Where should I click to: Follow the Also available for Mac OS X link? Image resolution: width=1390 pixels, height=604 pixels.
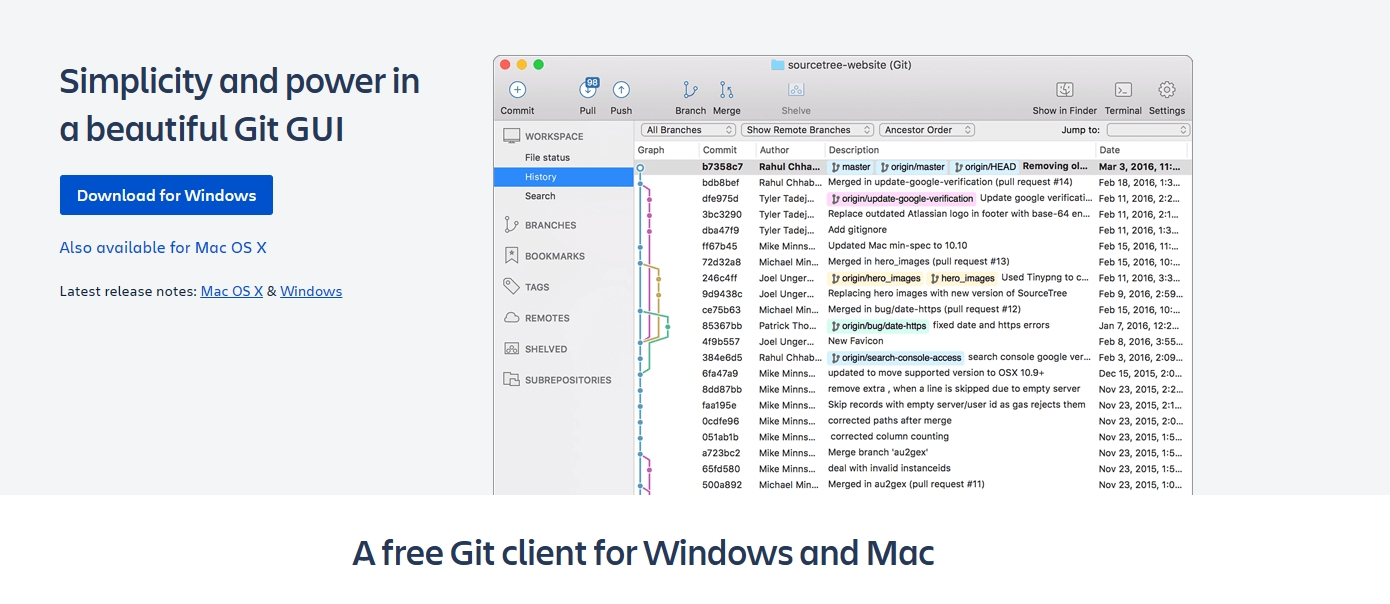tap(163, 247)
